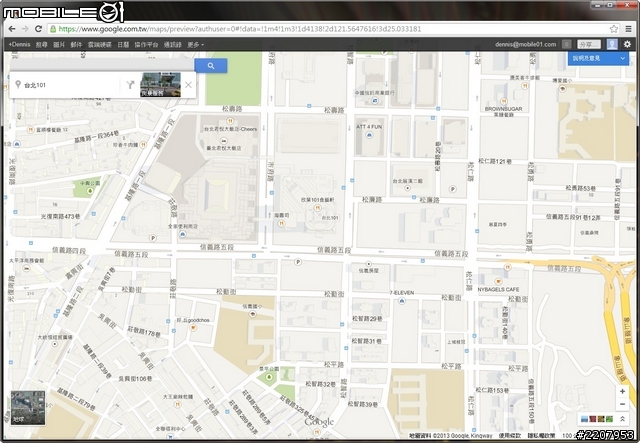The height and width of the screenshot is (443, 640).
Task: Reload the current page
Action: point(38,29)
